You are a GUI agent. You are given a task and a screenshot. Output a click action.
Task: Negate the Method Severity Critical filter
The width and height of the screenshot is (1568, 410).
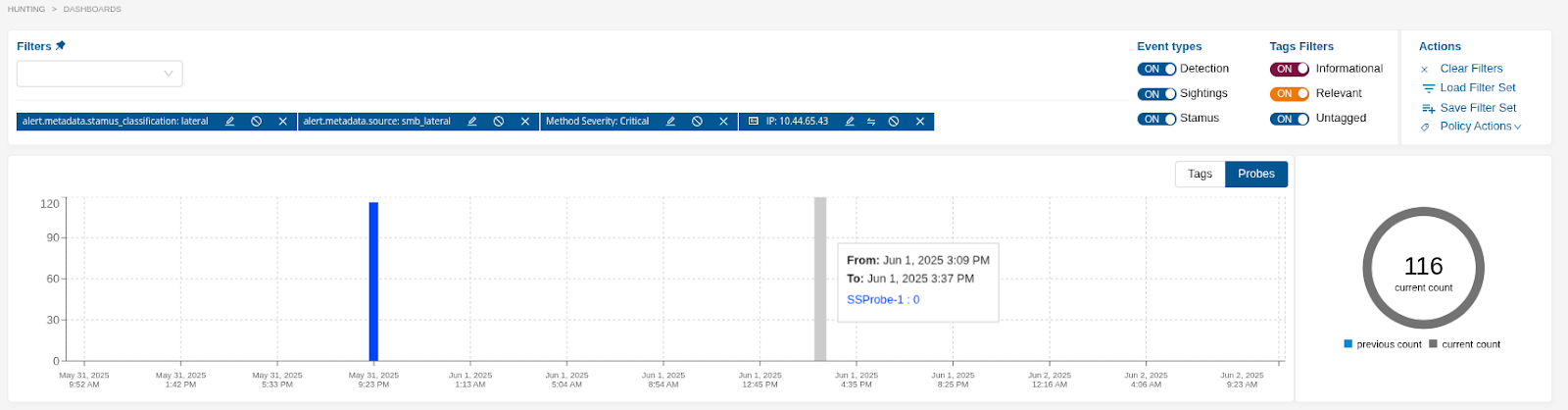(697, 122)
